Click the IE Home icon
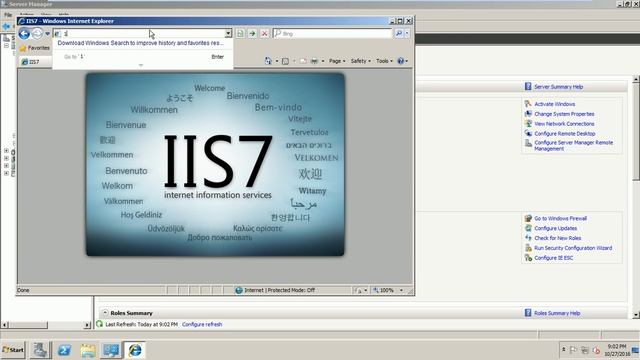This screenshot has height=360, width=640. coord(268,61)
